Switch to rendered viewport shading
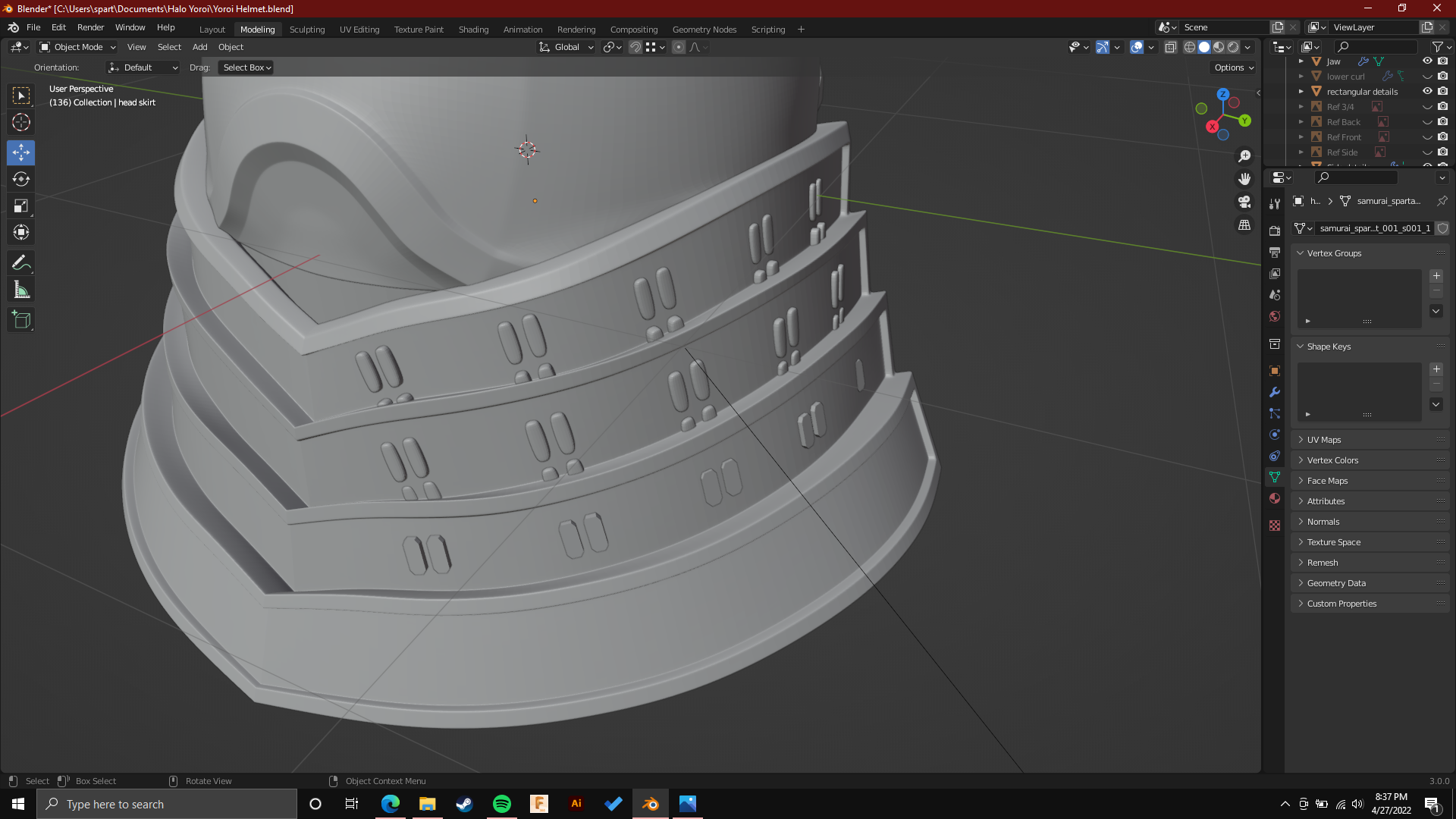The width and height of the screenshot is (1456, 819). coord(1233,47)
